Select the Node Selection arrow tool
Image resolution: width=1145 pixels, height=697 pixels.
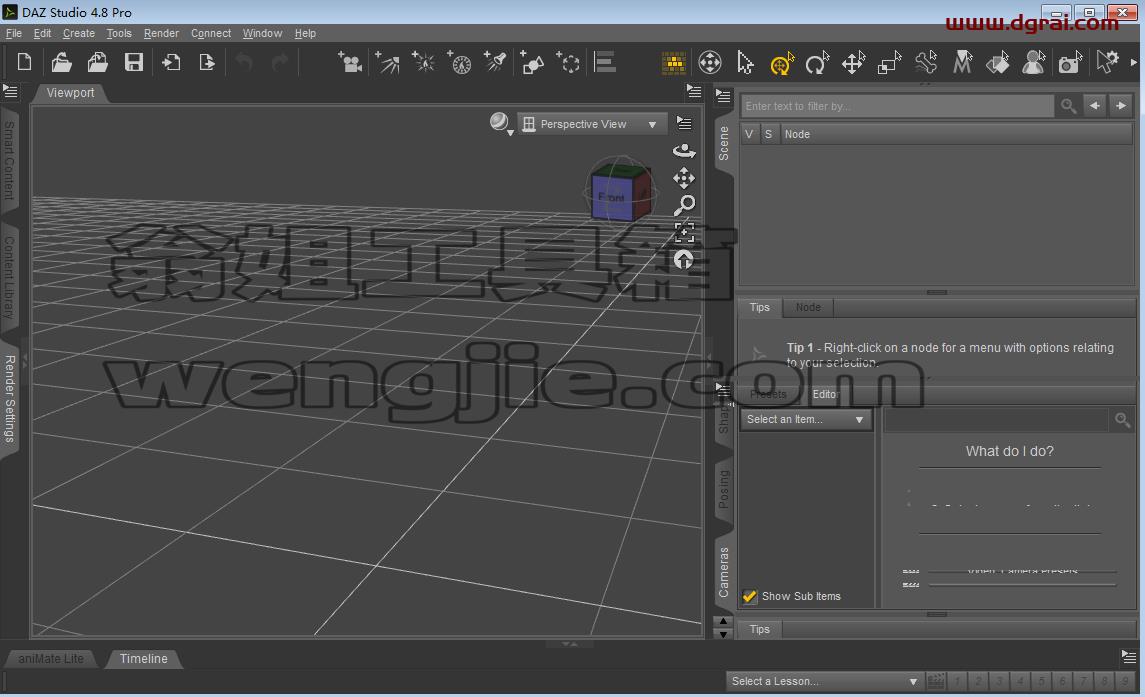point(745,63)
